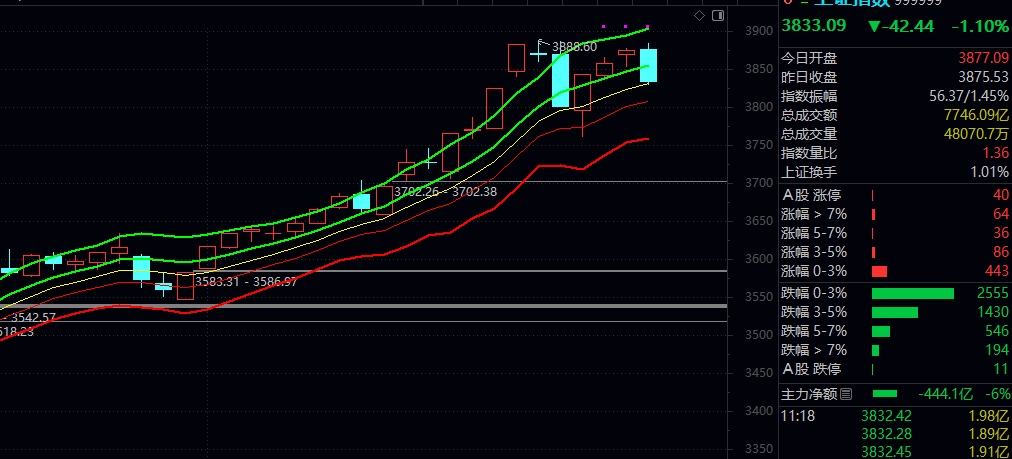Select the 涨幅 5-7% row
Viewport: 1012px width, 459px height.
(895, 233)
